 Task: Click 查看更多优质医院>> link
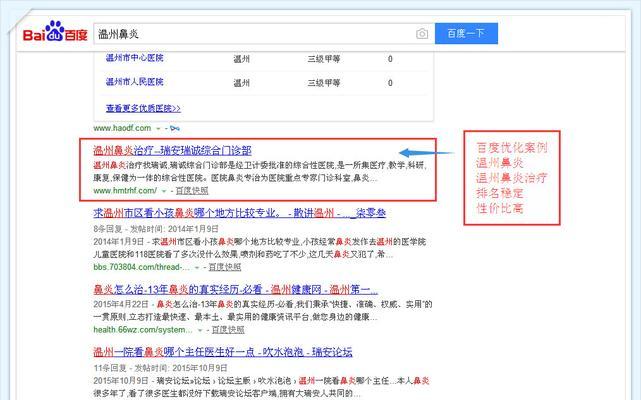point(143,108)
